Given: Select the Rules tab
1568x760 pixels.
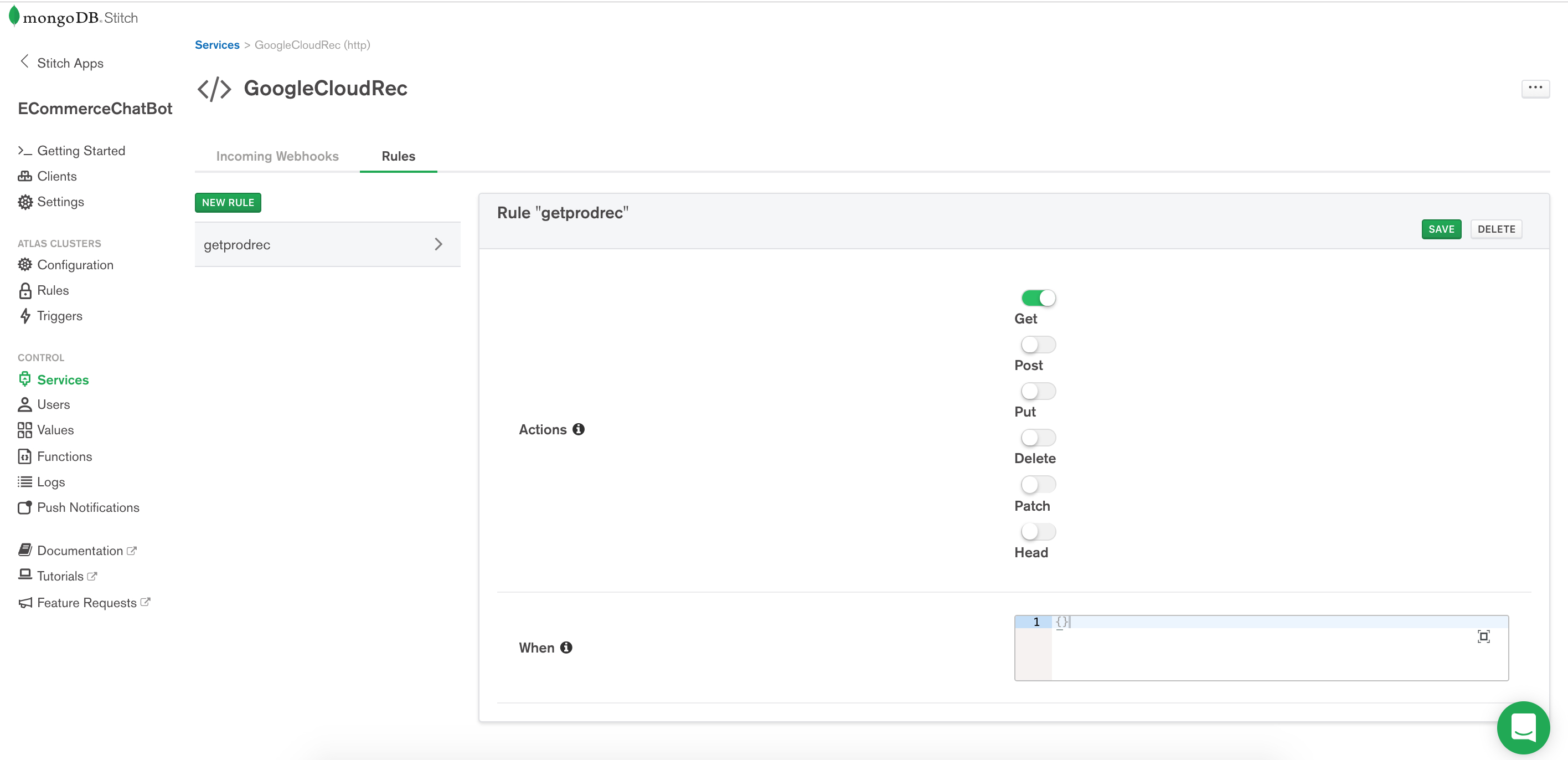Looking at the screenshot, I should click(x=398, y=156).
